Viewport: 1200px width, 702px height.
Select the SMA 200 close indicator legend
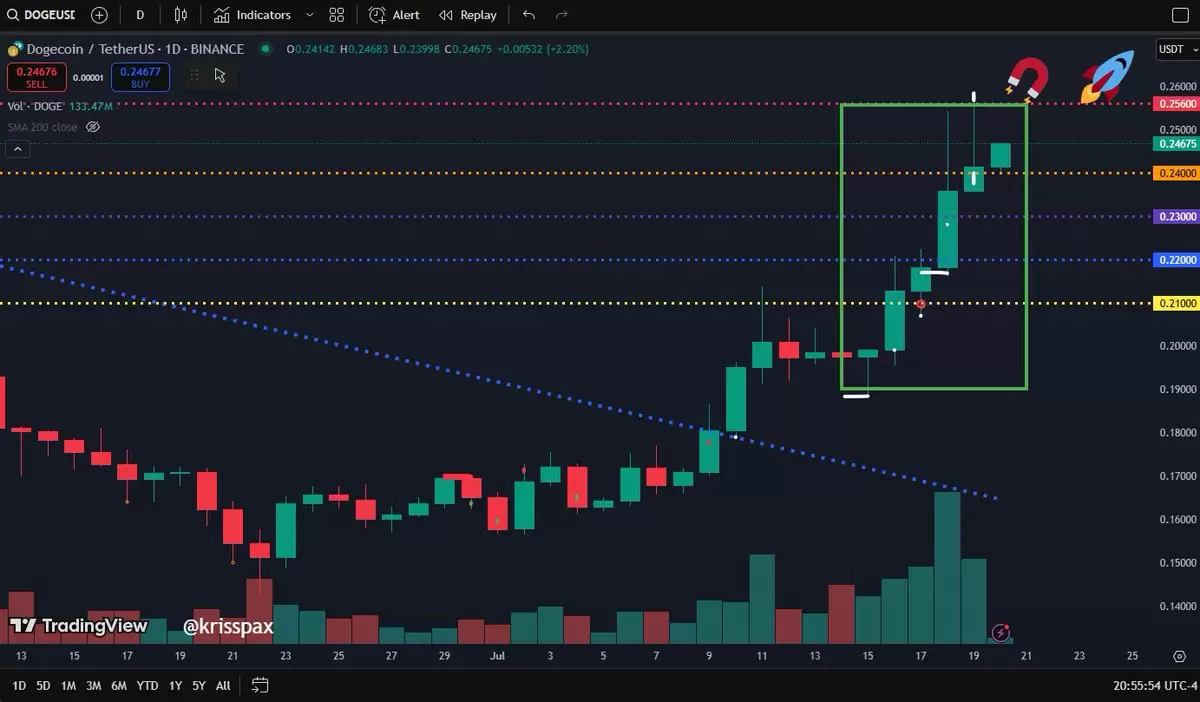click(x=42, y=127)
